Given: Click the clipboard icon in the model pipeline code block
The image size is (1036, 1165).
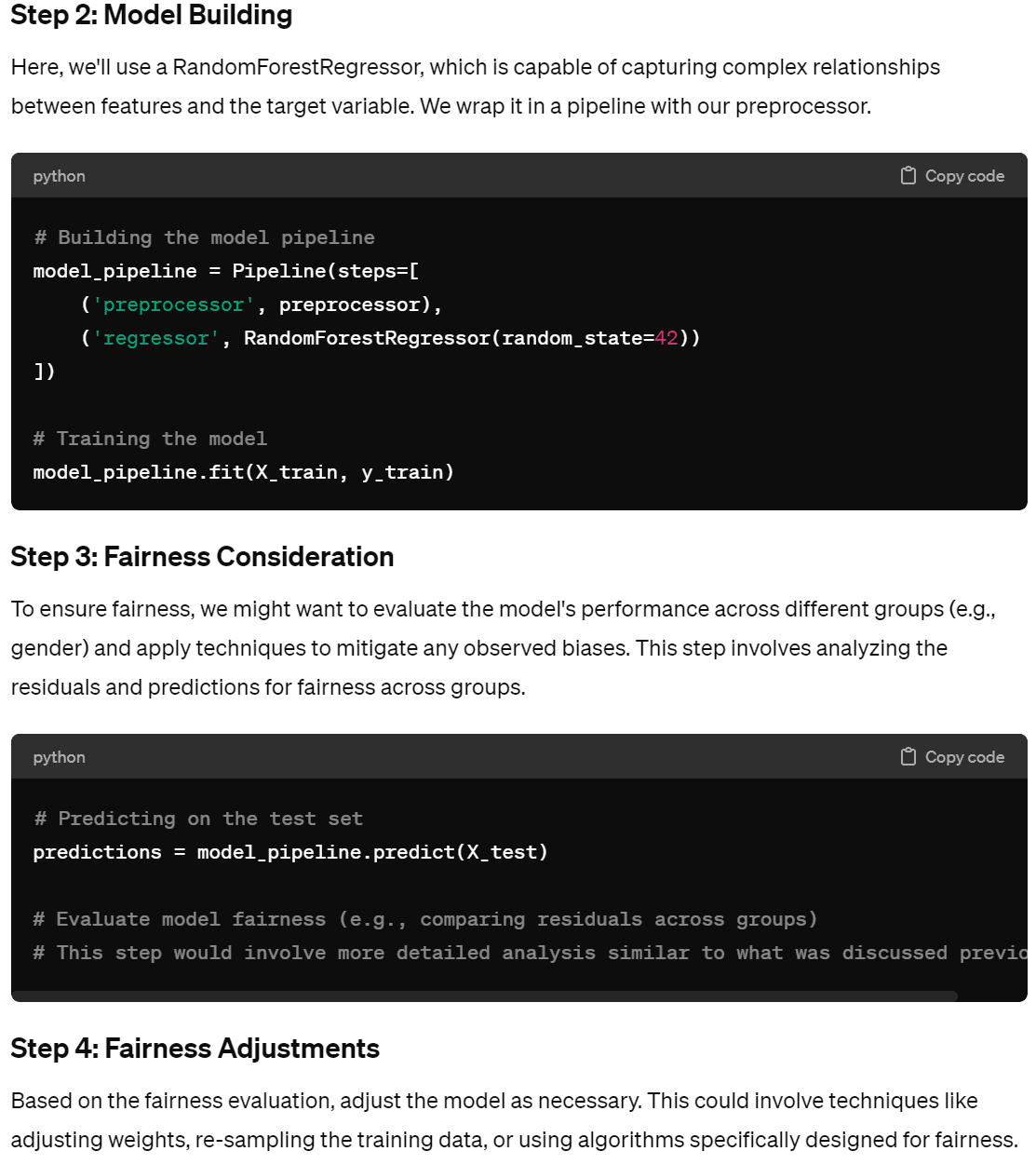Looking at the screenshot, I should coord(908,176).
